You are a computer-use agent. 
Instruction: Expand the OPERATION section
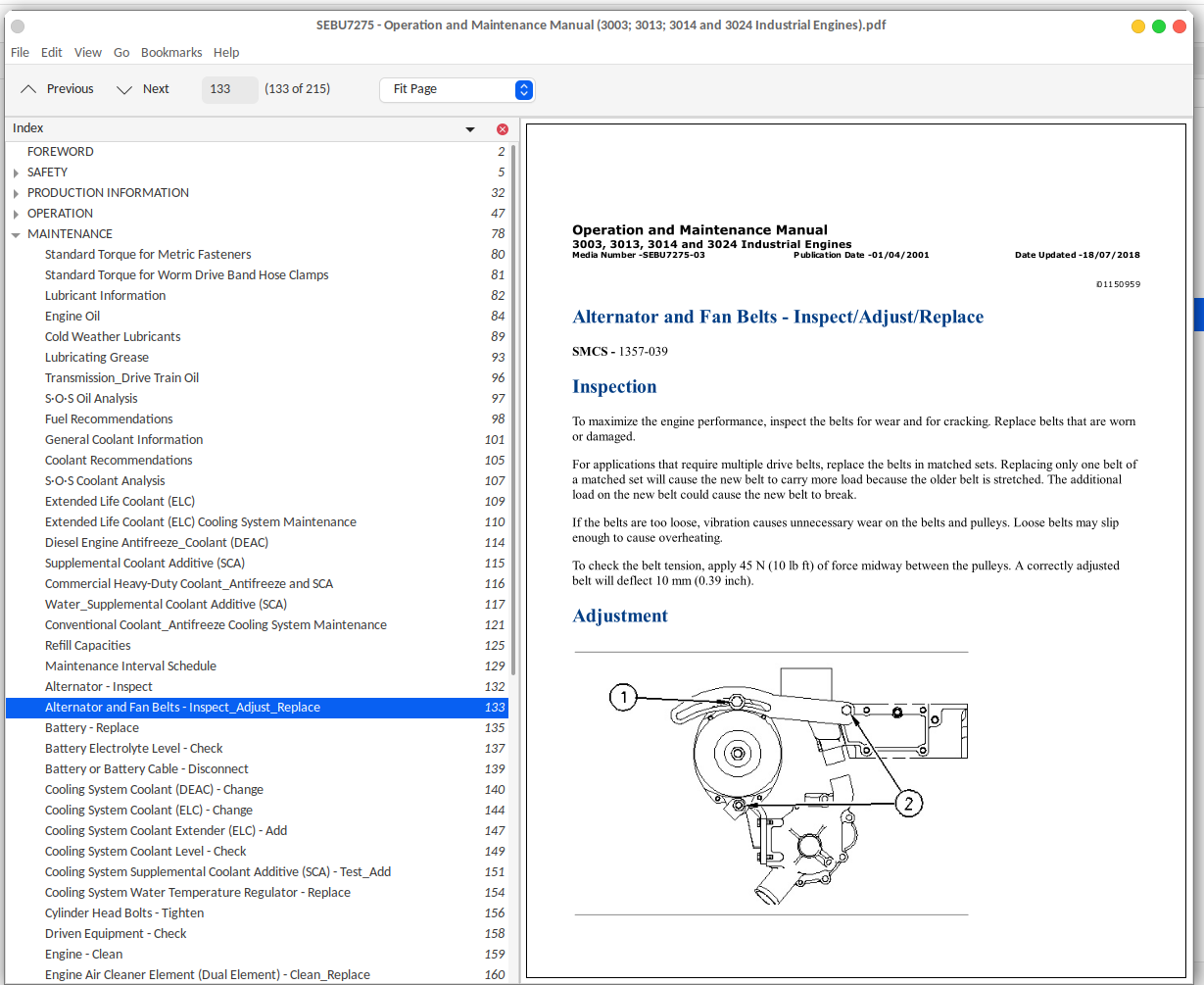[14, 213]
